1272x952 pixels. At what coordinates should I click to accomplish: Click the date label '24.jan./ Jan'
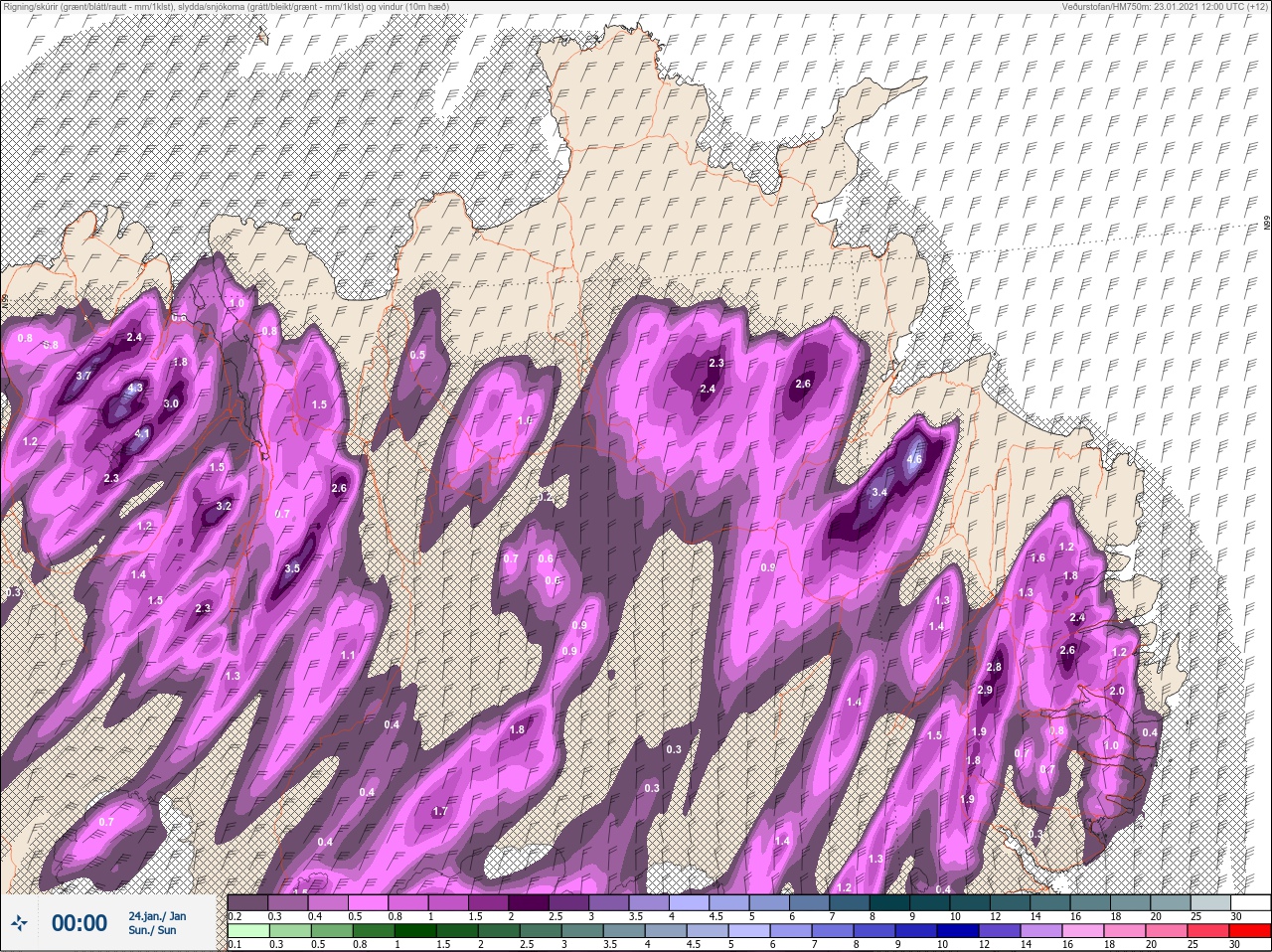[x=157, y=915]
